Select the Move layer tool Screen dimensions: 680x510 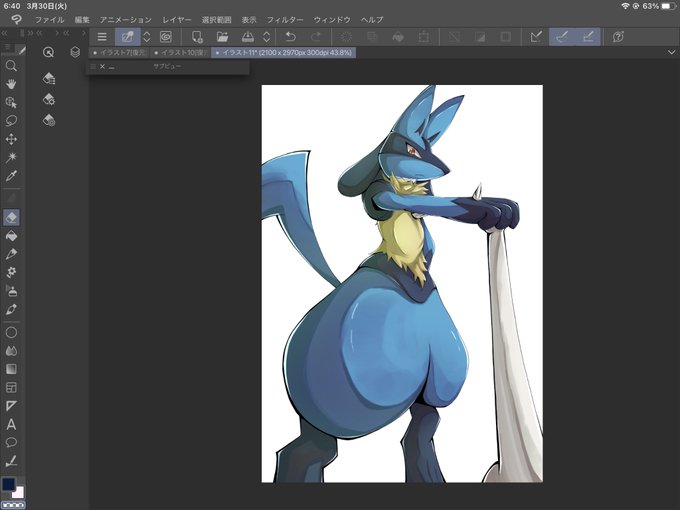pos(11,139)
